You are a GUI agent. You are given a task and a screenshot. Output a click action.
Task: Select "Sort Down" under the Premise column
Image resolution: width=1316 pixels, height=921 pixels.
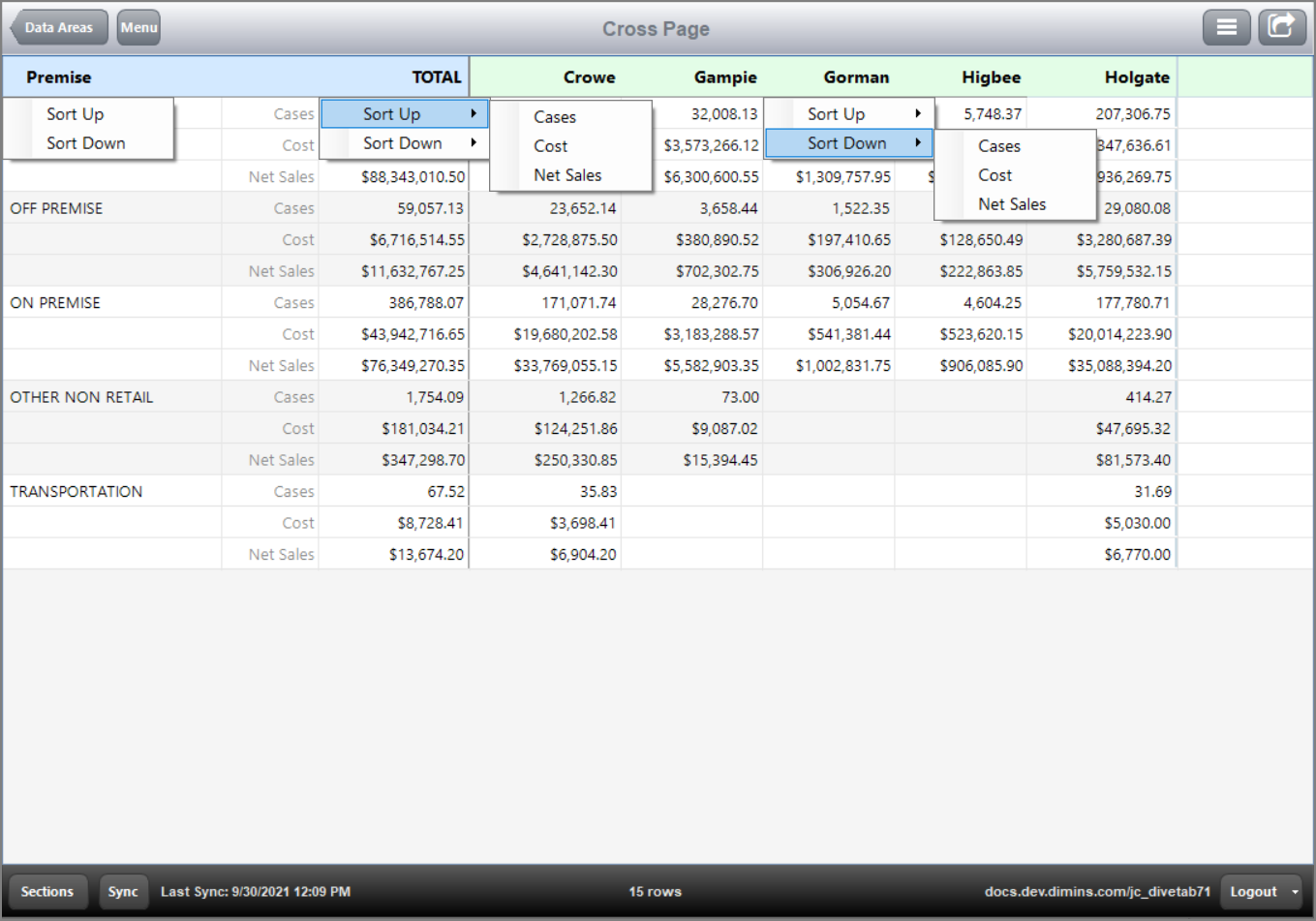(x=85, y=142)
